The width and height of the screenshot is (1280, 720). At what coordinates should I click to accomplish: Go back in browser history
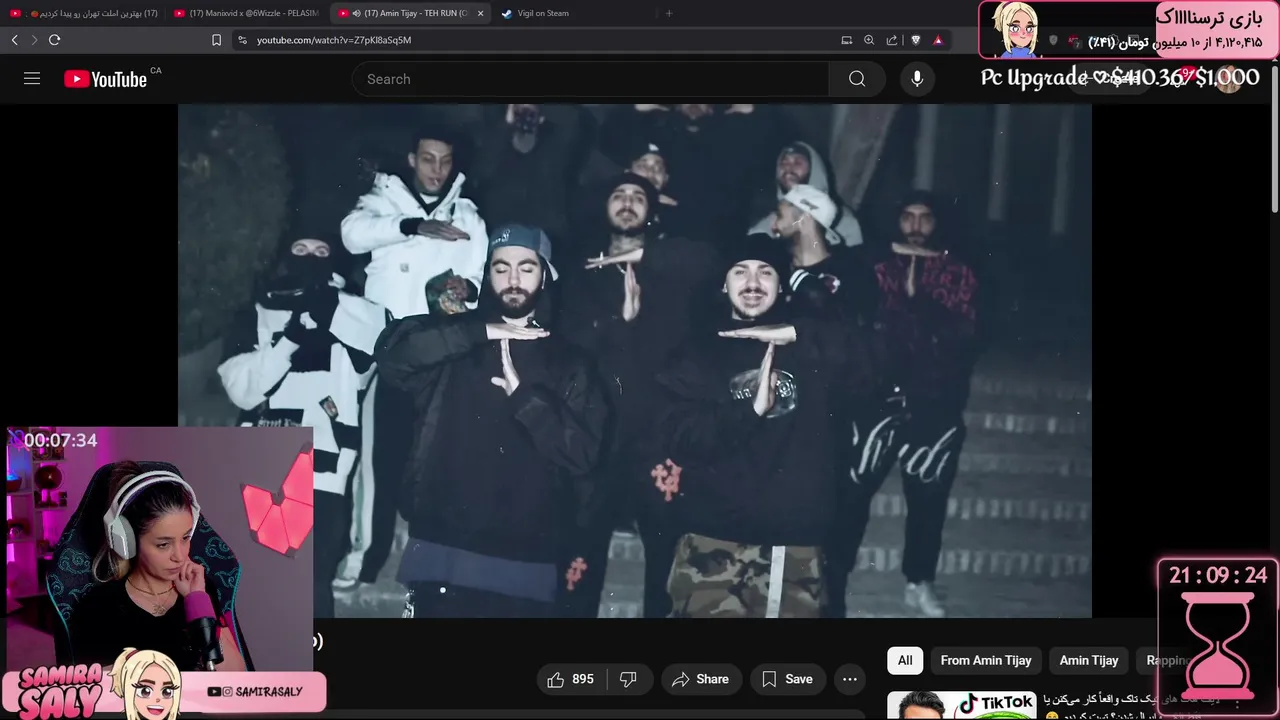[14, 40]
